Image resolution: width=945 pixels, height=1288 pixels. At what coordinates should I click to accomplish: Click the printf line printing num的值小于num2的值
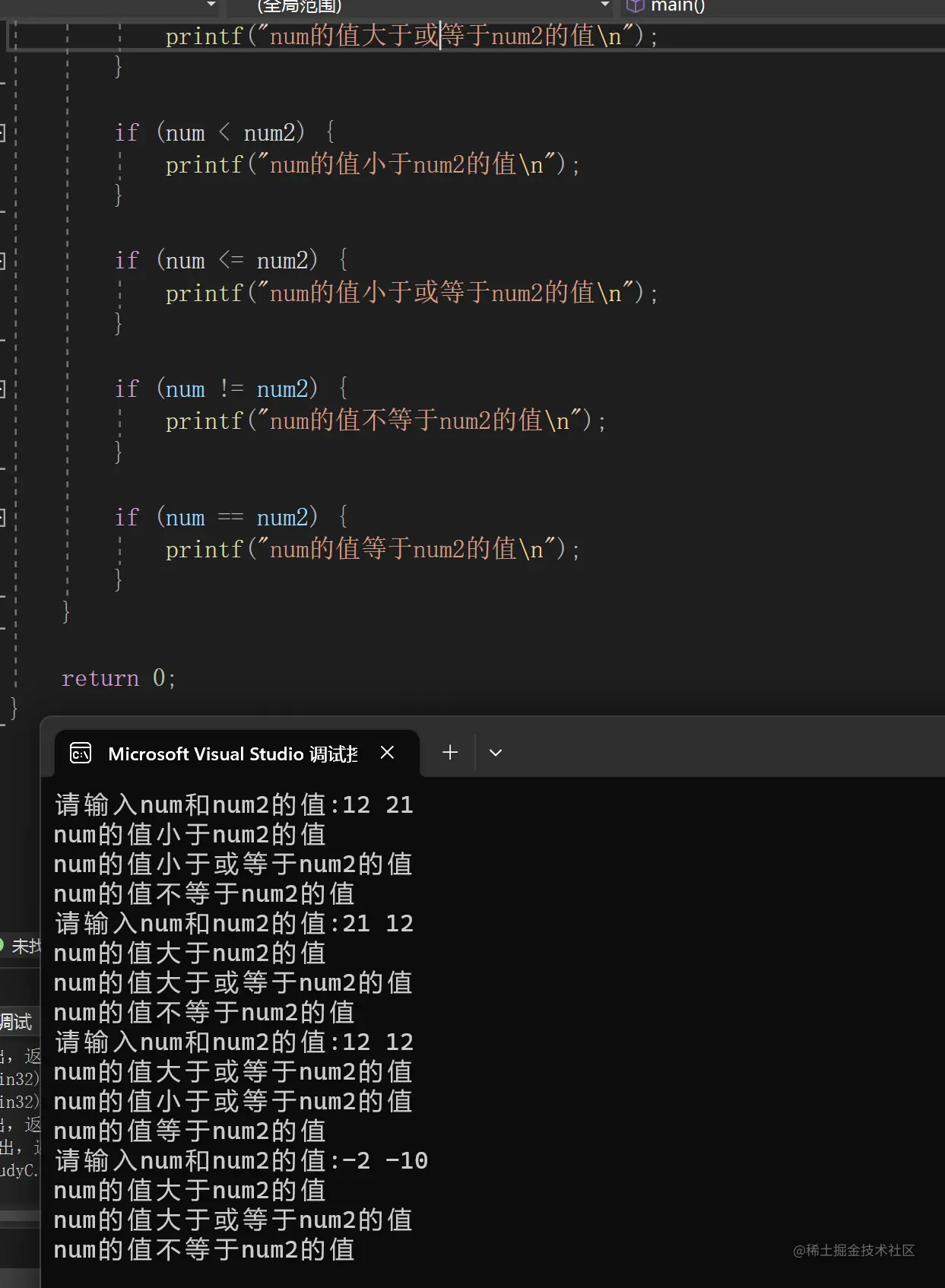373,164
